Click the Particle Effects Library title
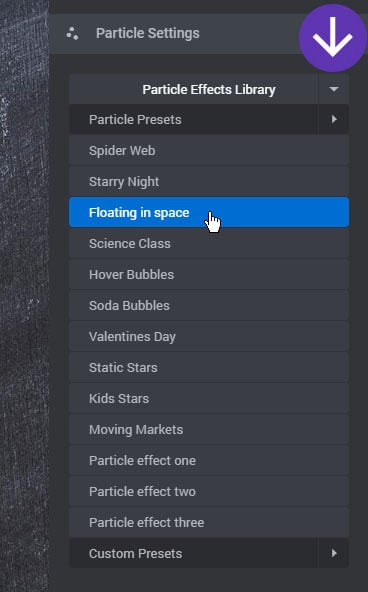The image size is (368, 592). click(209, 90)
